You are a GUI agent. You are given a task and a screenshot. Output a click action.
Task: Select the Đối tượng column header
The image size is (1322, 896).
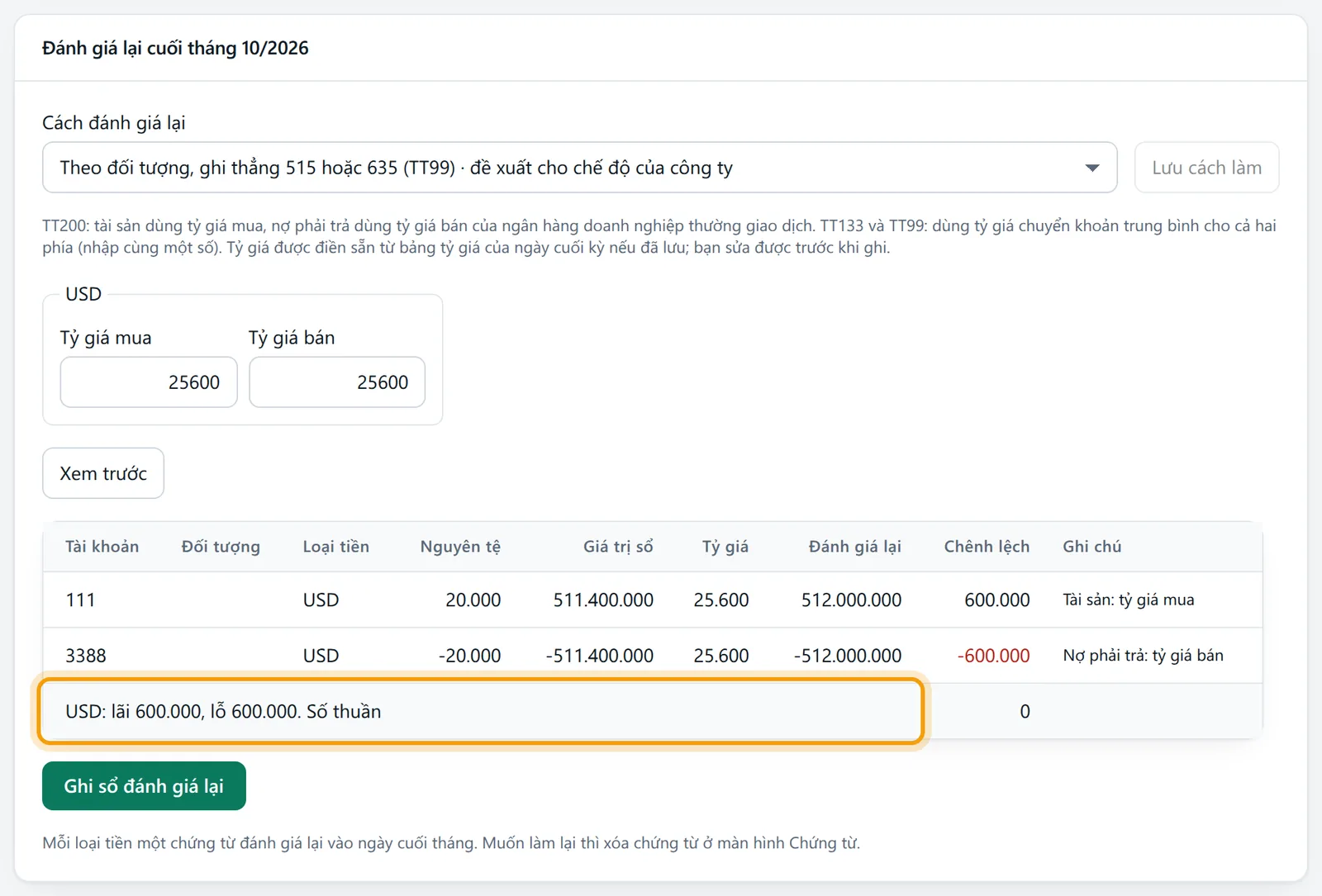coord(221,547)
